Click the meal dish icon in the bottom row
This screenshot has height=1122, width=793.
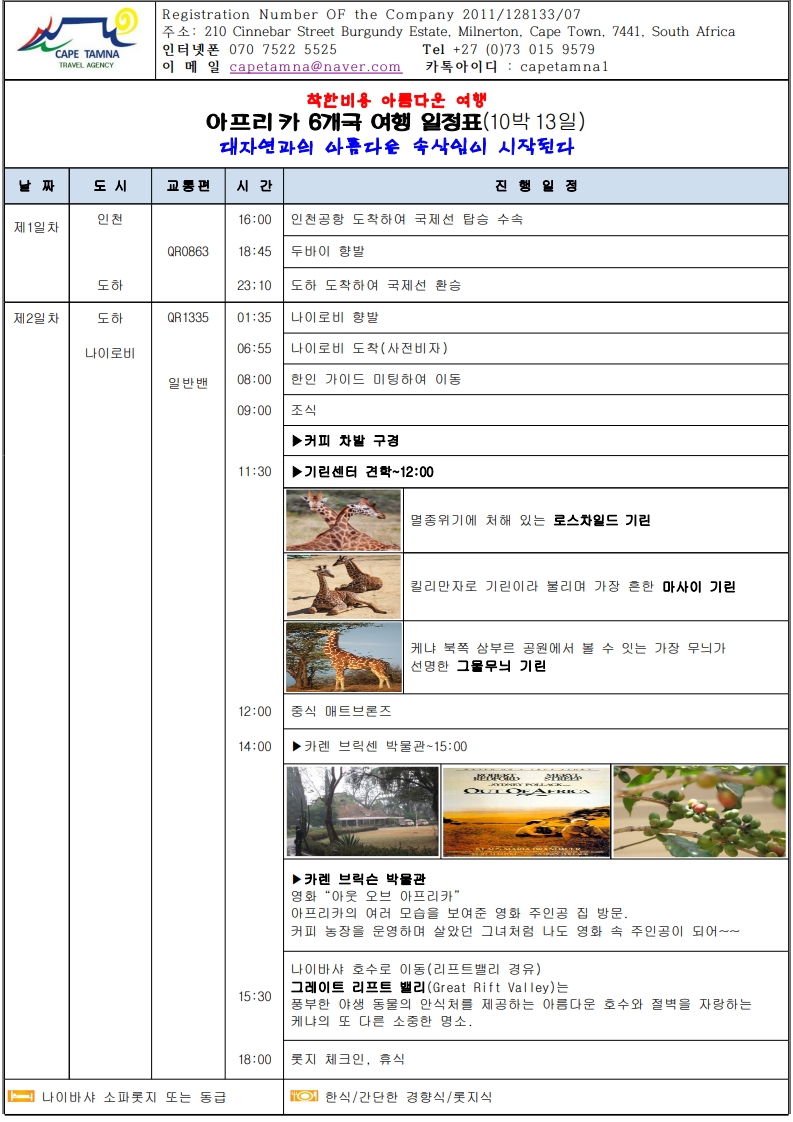pos(304,1097)
